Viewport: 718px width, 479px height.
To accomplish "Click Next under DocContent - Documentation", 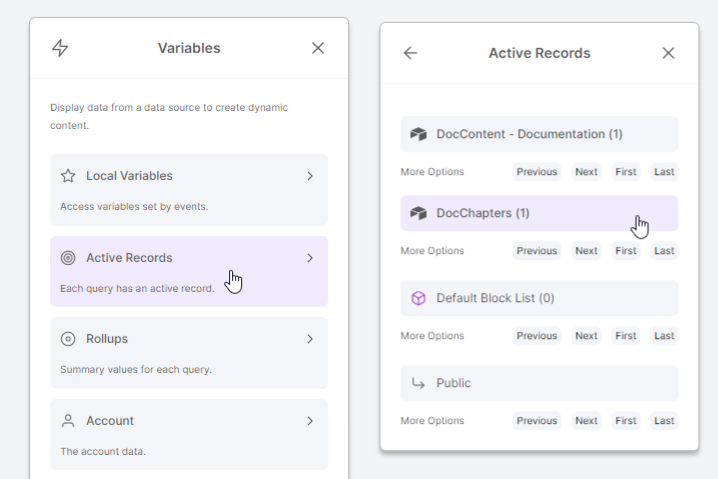I will click(x=586, y=172).
